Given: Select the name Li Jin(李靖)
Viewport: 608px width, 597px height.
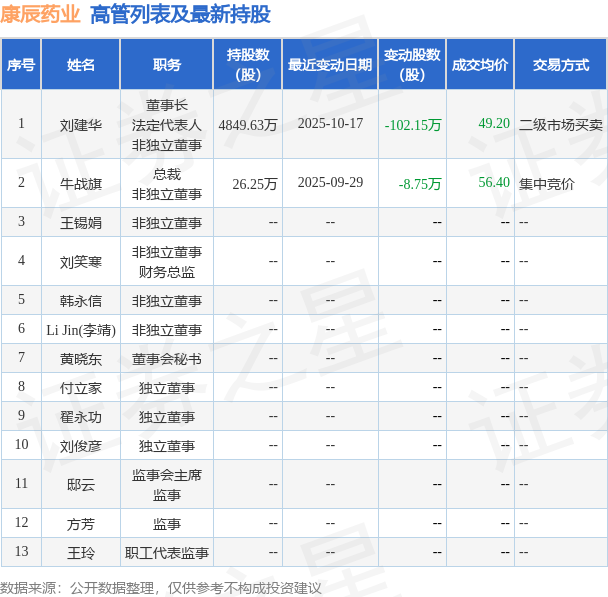Looking at the screenshot, I should 81,330.
